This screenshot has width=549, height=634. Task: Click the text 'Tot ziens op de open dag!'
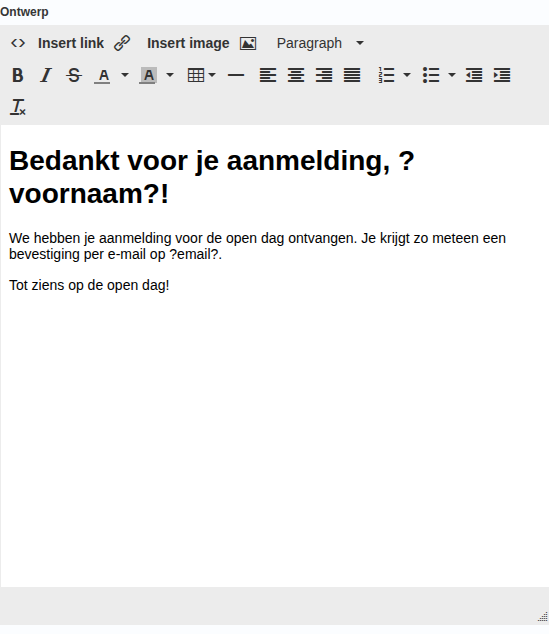(89, 285)
